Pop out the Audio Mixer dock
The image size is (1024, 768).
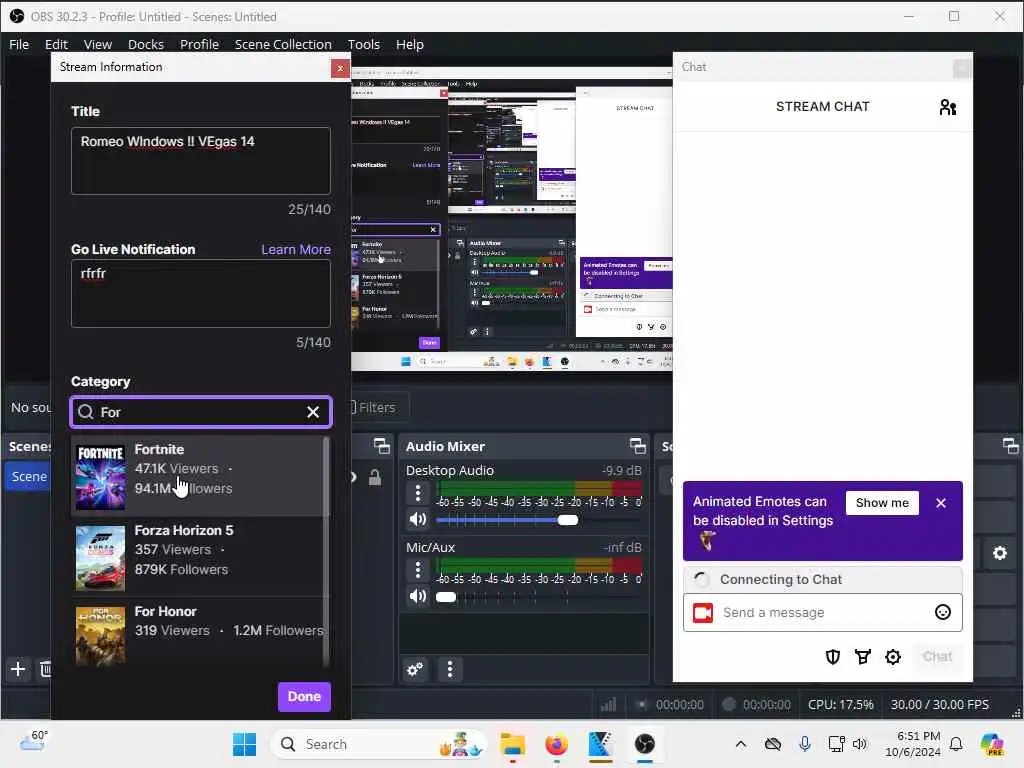point(637,446)
